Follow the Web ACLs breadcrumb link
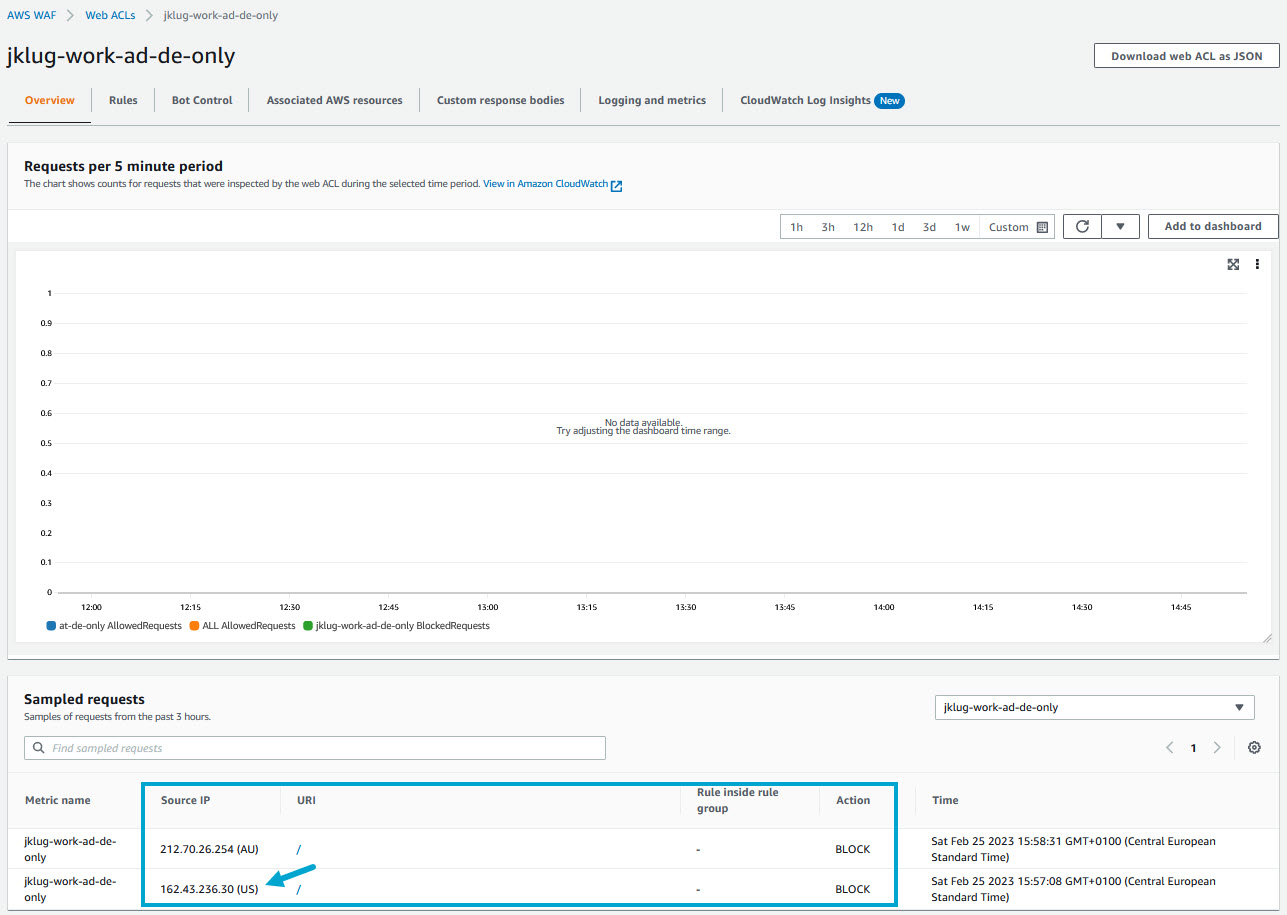Viewport: 1287px width, 915px height. coord(110,14)
